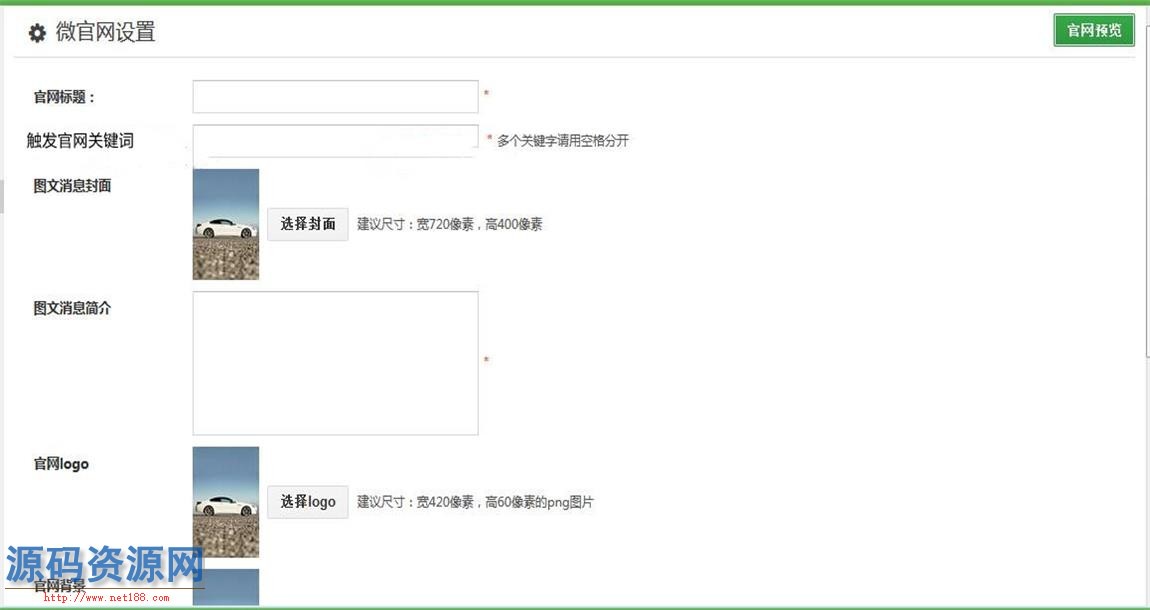Click the partially visible 官网背景 thumbnail

point(226,588)
